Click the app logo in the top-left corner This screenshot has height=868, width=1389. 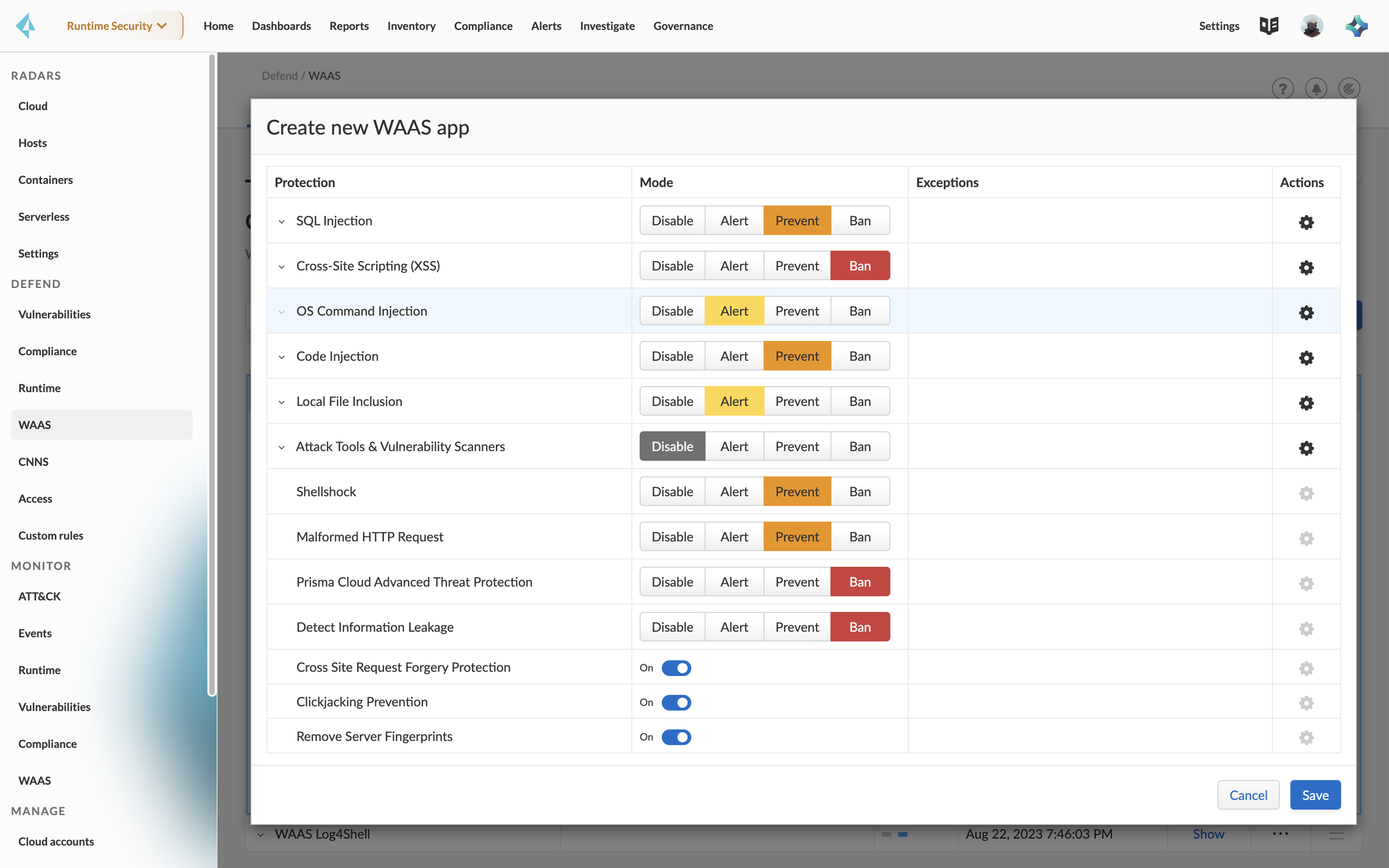(x=25, y=25)
